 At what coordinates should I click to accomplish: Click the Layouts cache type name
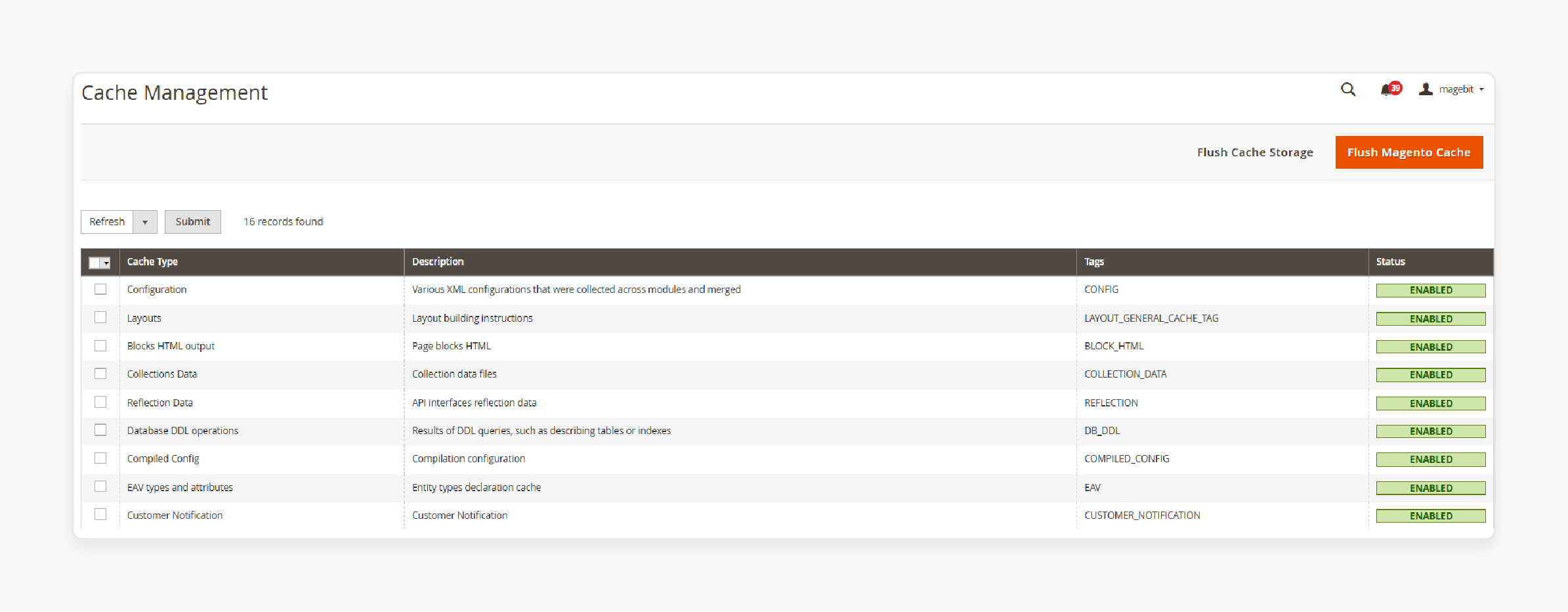click(144, 318)
